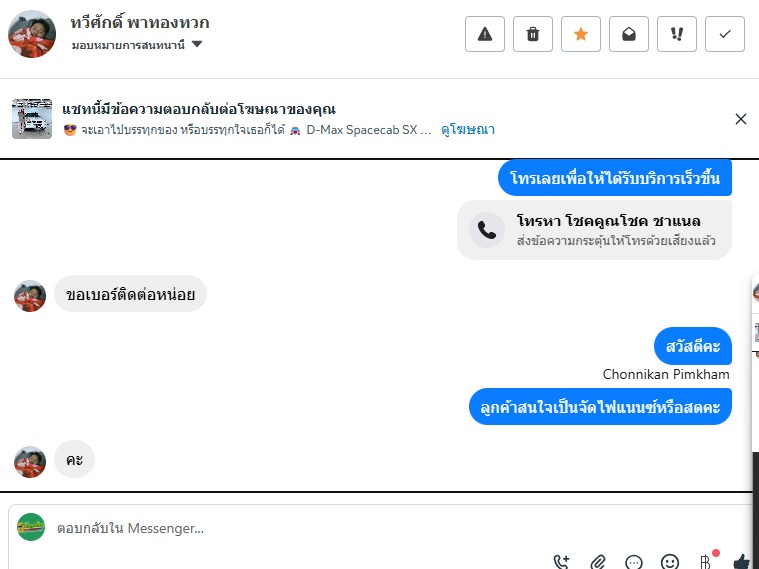
Task: Send a thumbs-up like
Action: [x=742, y=562]
